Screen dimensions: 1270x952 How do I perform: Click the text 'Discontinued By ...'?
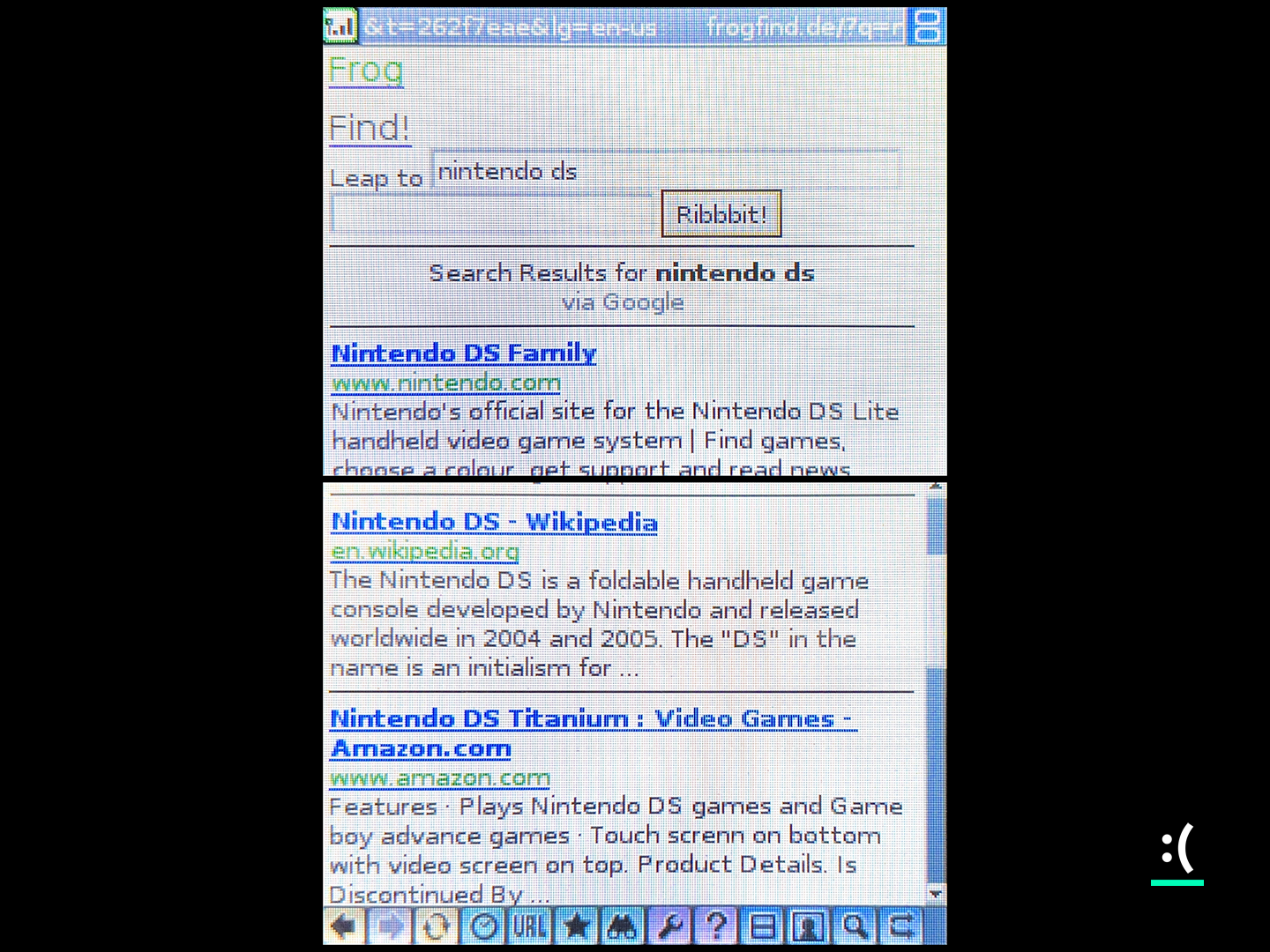click(x=440, y=895)
